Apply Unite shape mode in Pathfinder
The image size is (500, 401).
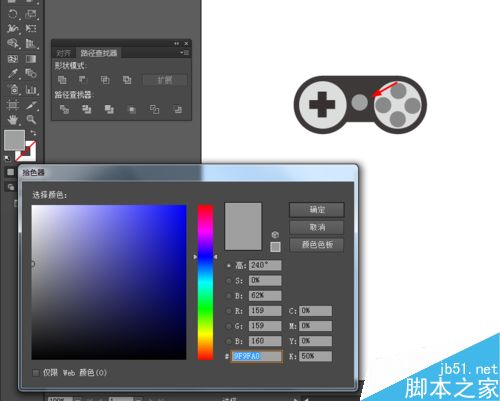click(62, 80)
